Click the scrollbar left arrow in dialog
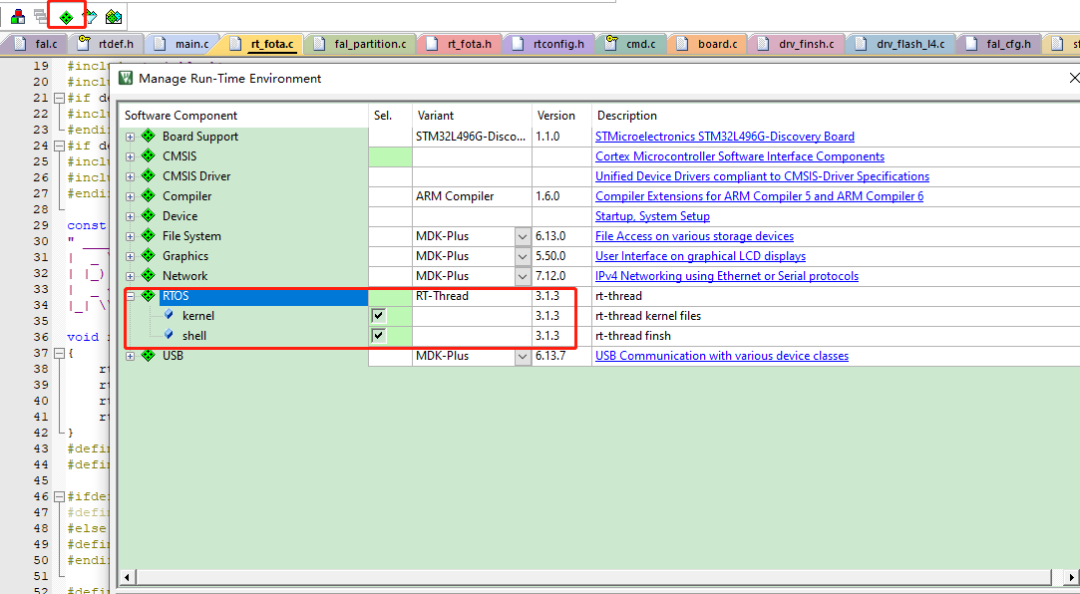The width and height of the screenshot is (1080, 594). tap(126, 577)
